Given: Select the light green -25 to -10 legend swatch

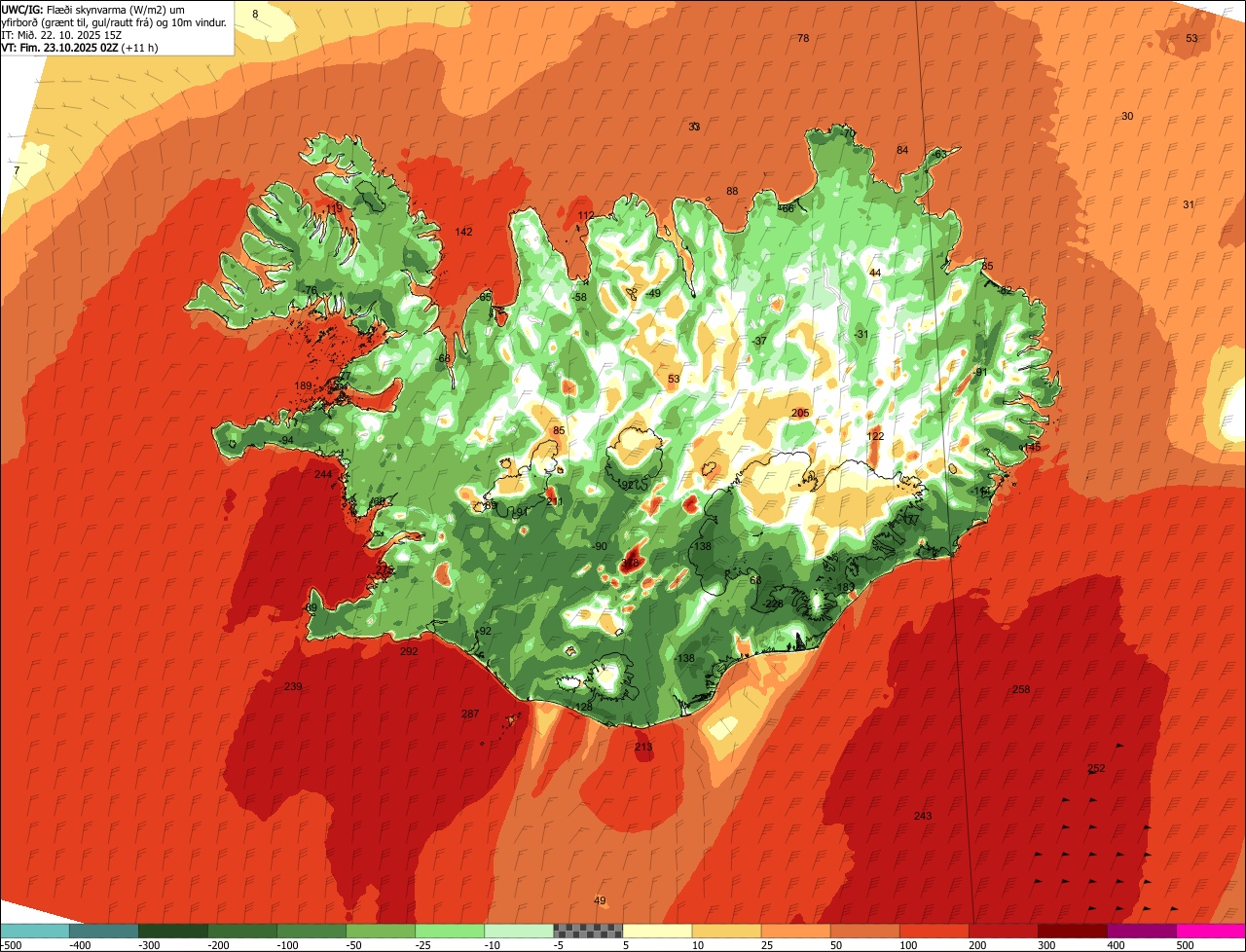Looking at the screenshot, I should [x=450, y=931].
